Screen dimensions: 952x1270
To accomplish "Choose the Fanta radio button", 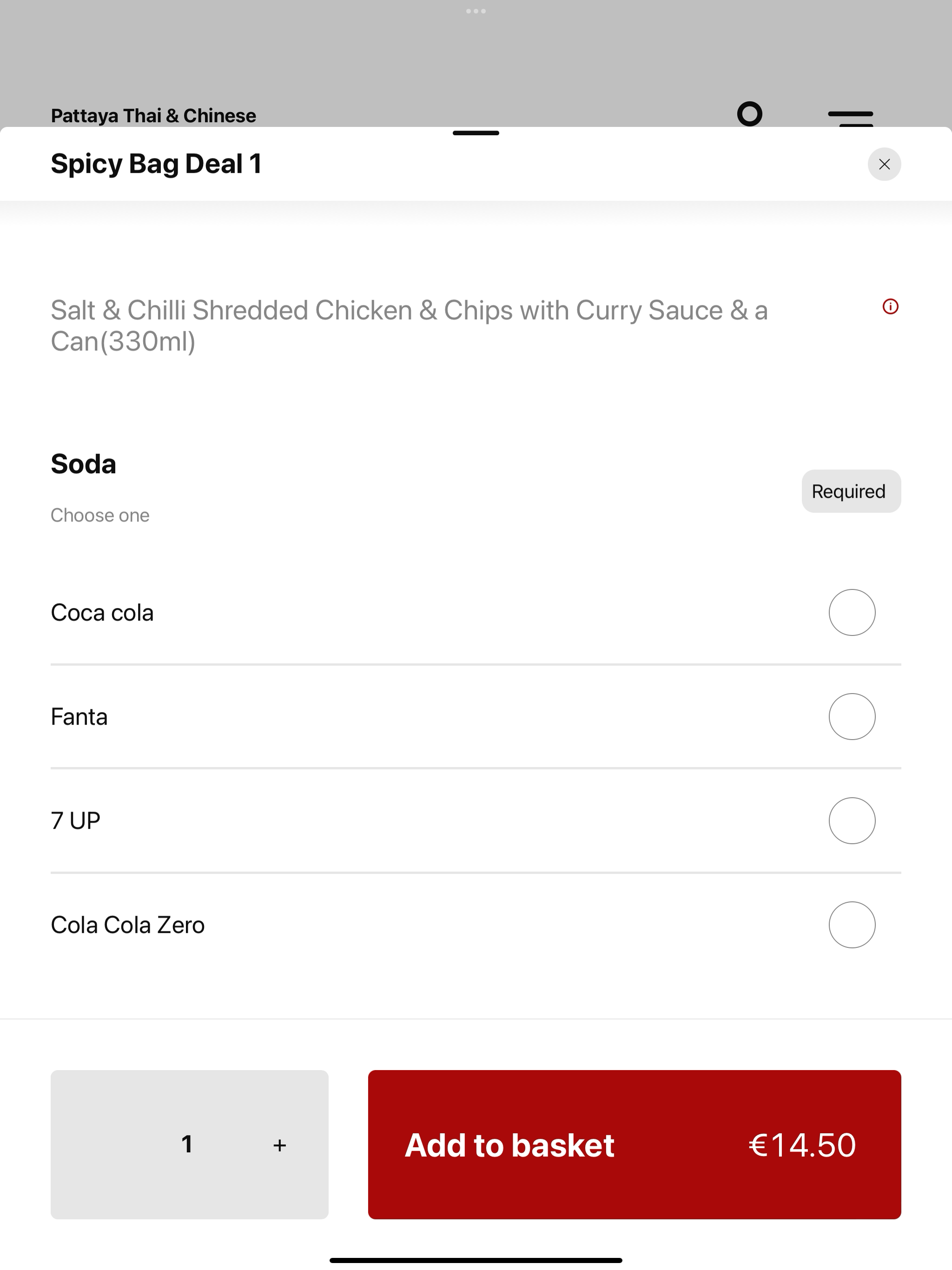I will click(x=852, y=716).
